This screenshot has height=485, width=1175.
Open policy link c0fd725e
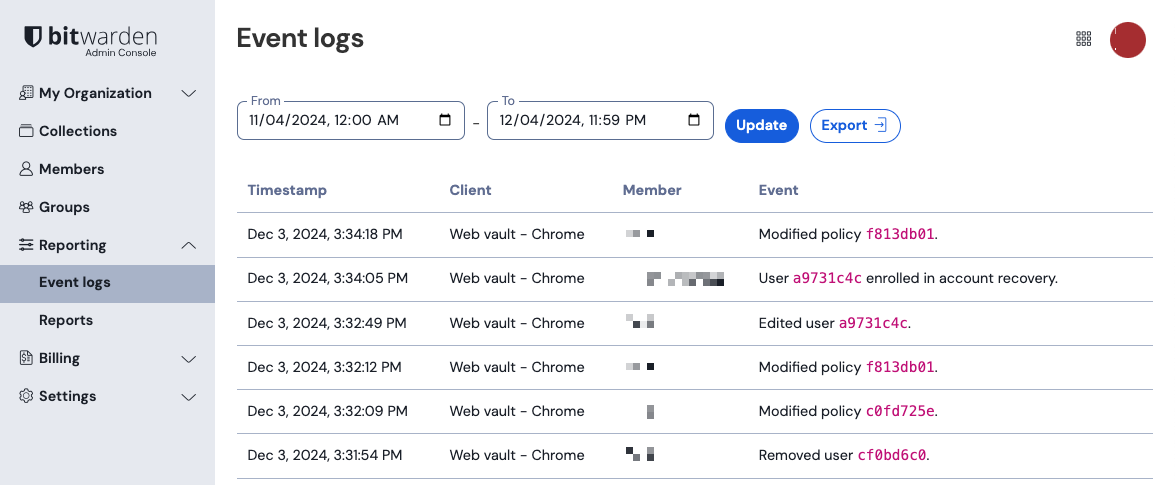click(899, 411)
